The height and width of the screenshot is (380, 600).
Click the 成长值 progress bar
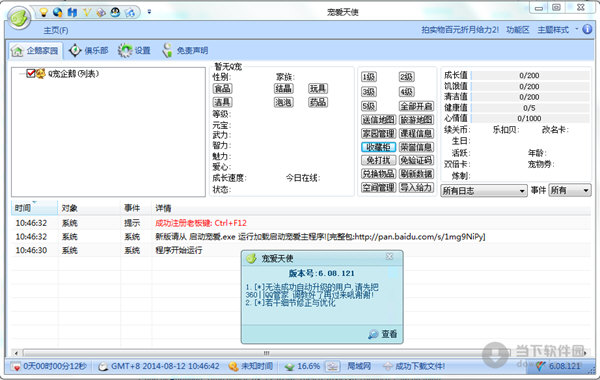click(x=530, y=75)
